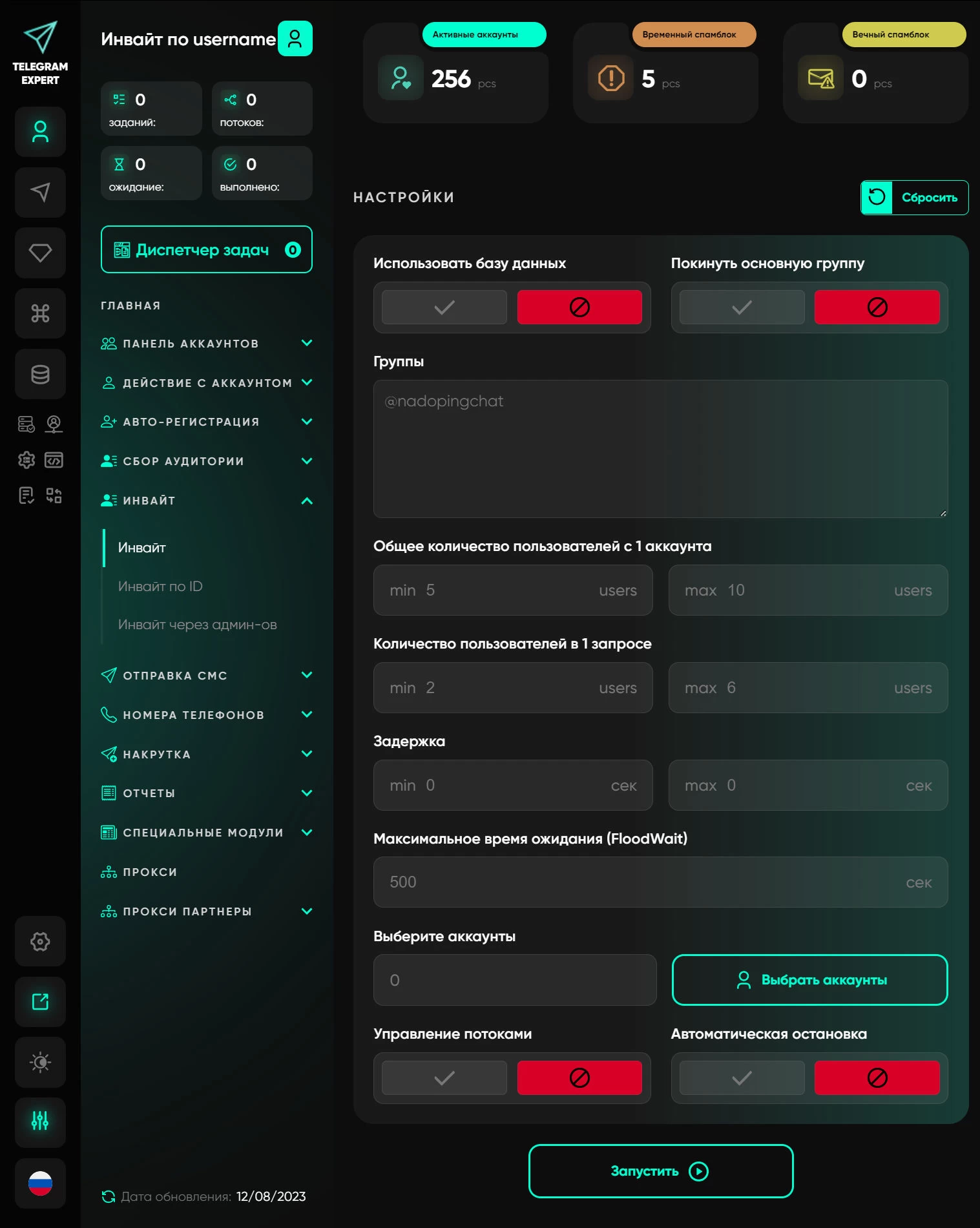Enable 'Использовать базу данных' with checkmark
Image resolution: width=980 pixels, height=1228 pixels.
coord(444,307)
